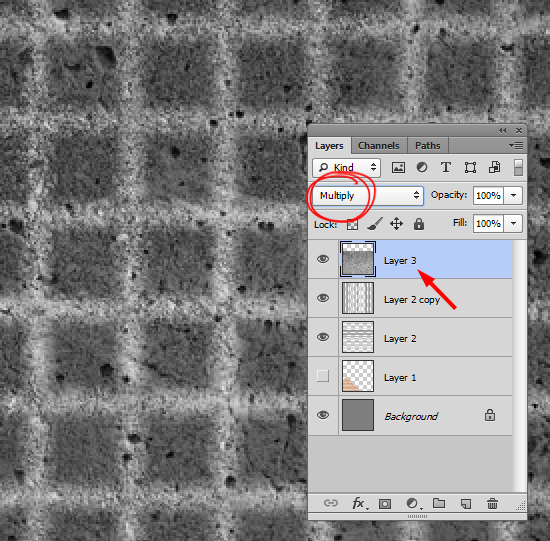The height and width of the screenshot is (541, 550).
Task: Filter for adjustment layers icon
Action: pos(422,167)
